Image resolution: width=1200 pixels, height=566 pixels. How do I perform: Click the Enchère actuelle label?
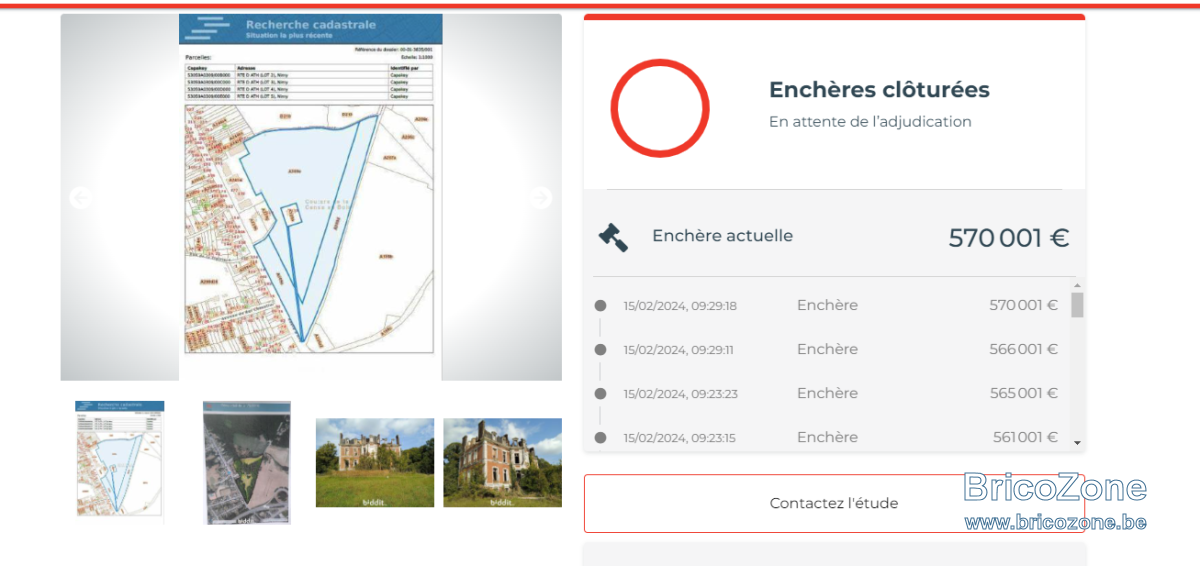click(x=722, y=236)
